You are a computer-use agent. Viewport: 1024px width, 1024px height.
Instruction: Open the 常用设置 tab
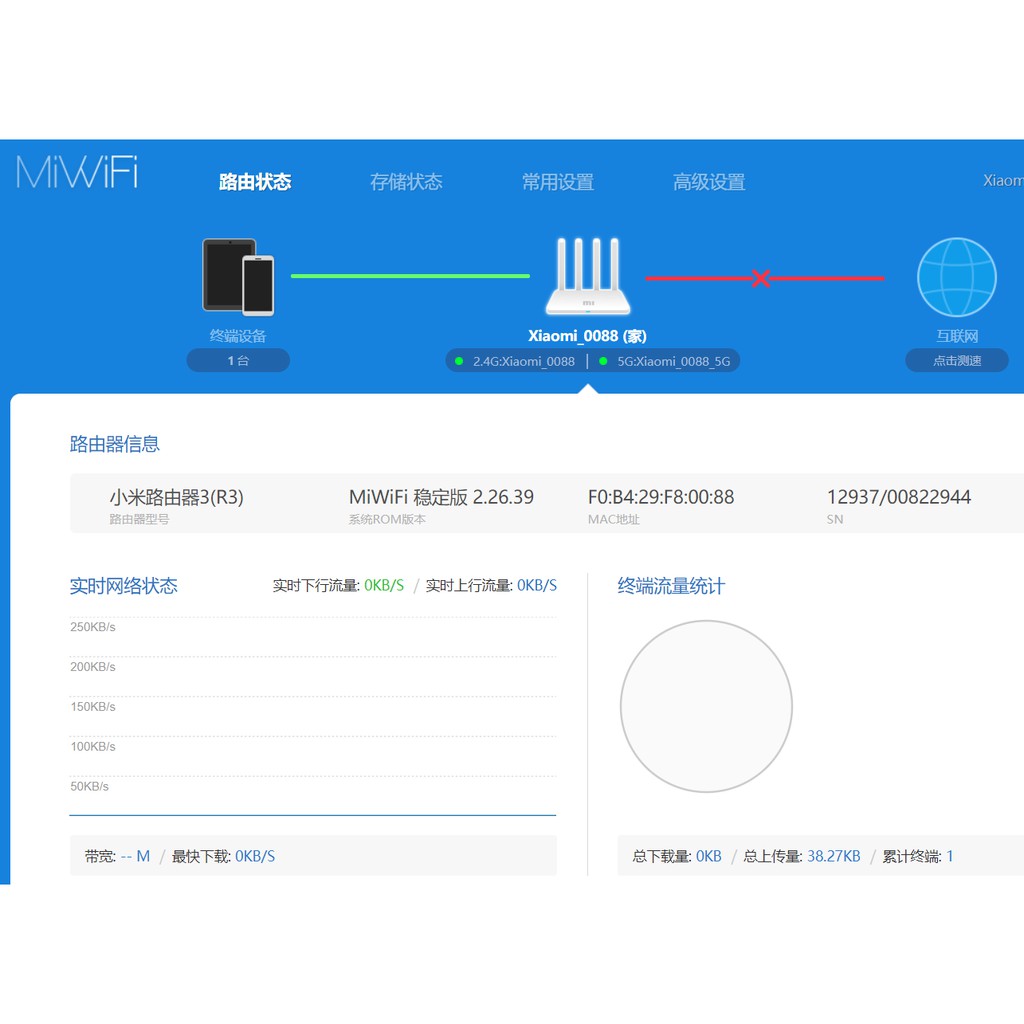(x=558, y=182)
